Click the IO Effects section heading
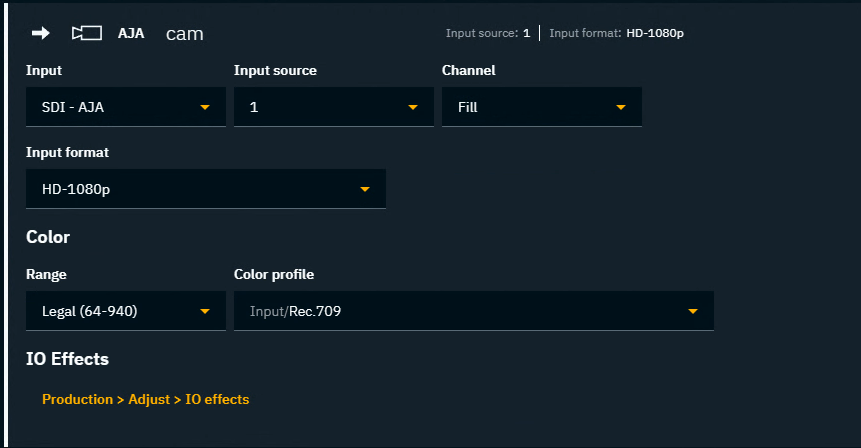The width and height of the screenshot is (861, 448). [x=67, y=358]
